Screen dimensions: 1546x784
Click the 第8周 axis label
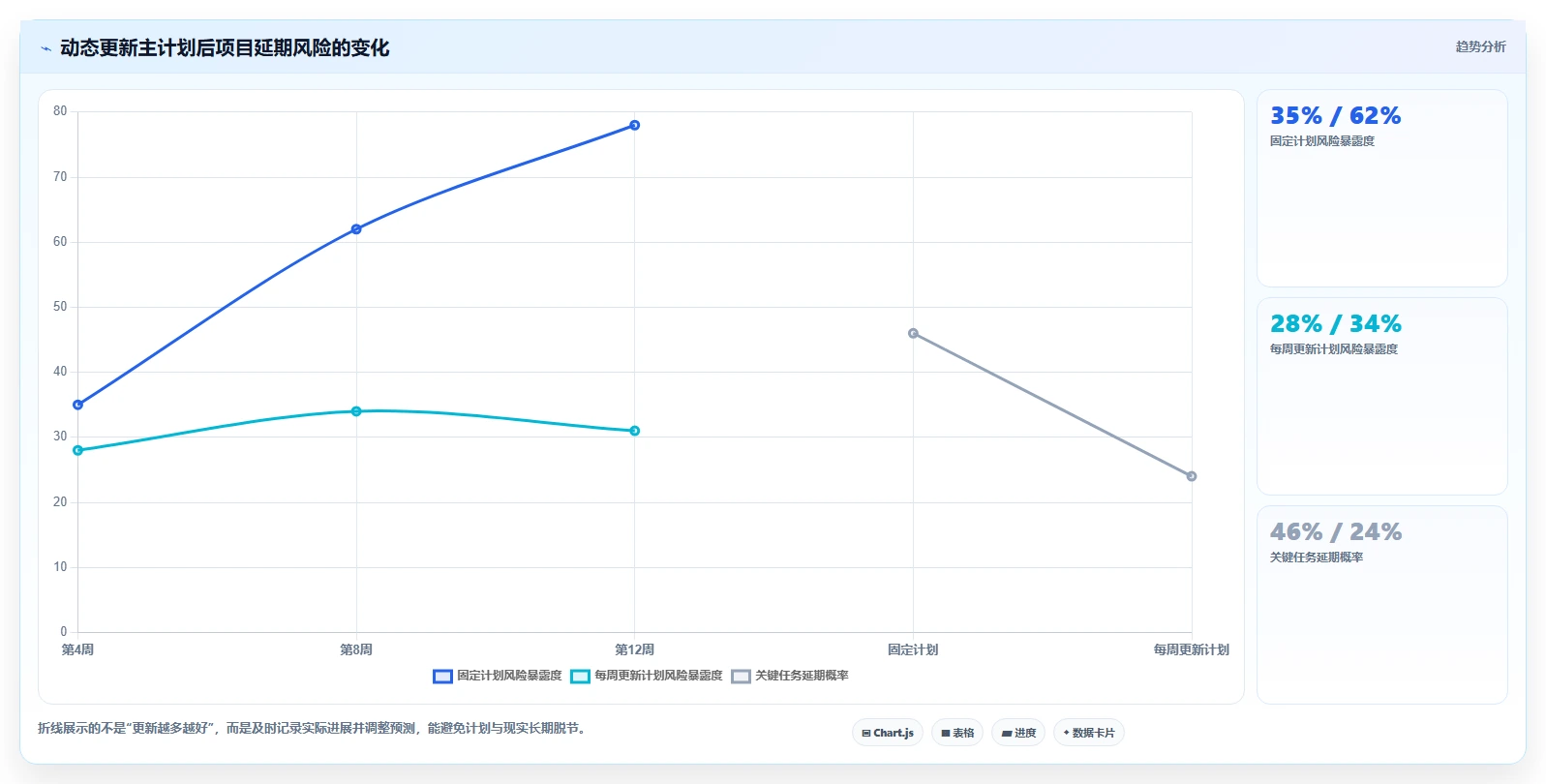coord(356,649)
